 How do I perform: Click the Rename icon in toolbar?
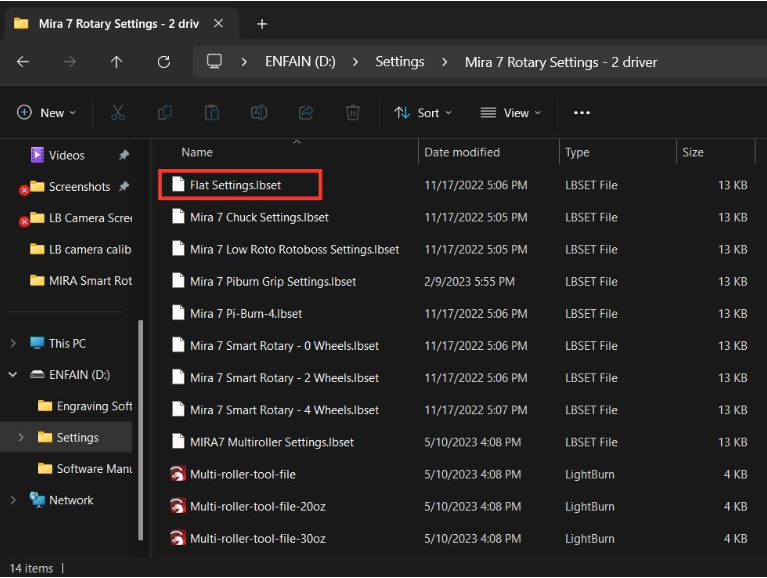259,113
